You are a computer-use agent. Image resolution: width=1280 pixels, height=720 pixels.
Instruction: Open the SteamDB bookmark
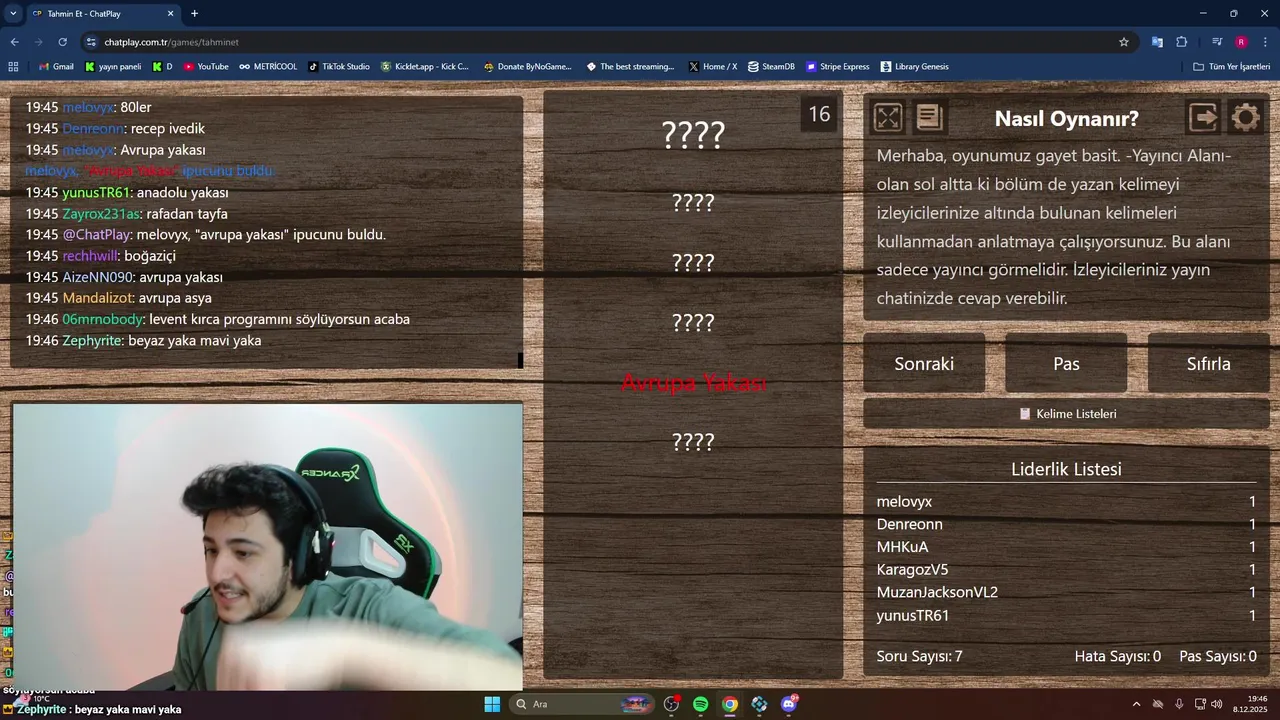(x=771, y=67)
